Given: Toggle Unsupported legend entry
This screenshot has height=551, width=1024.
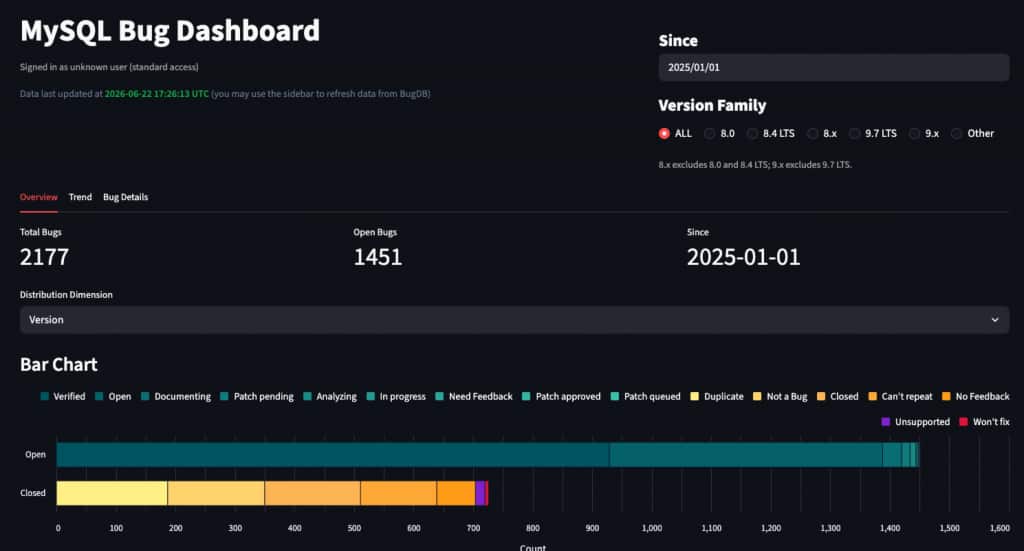Looking at the screenshot, I should click(915, 422).
